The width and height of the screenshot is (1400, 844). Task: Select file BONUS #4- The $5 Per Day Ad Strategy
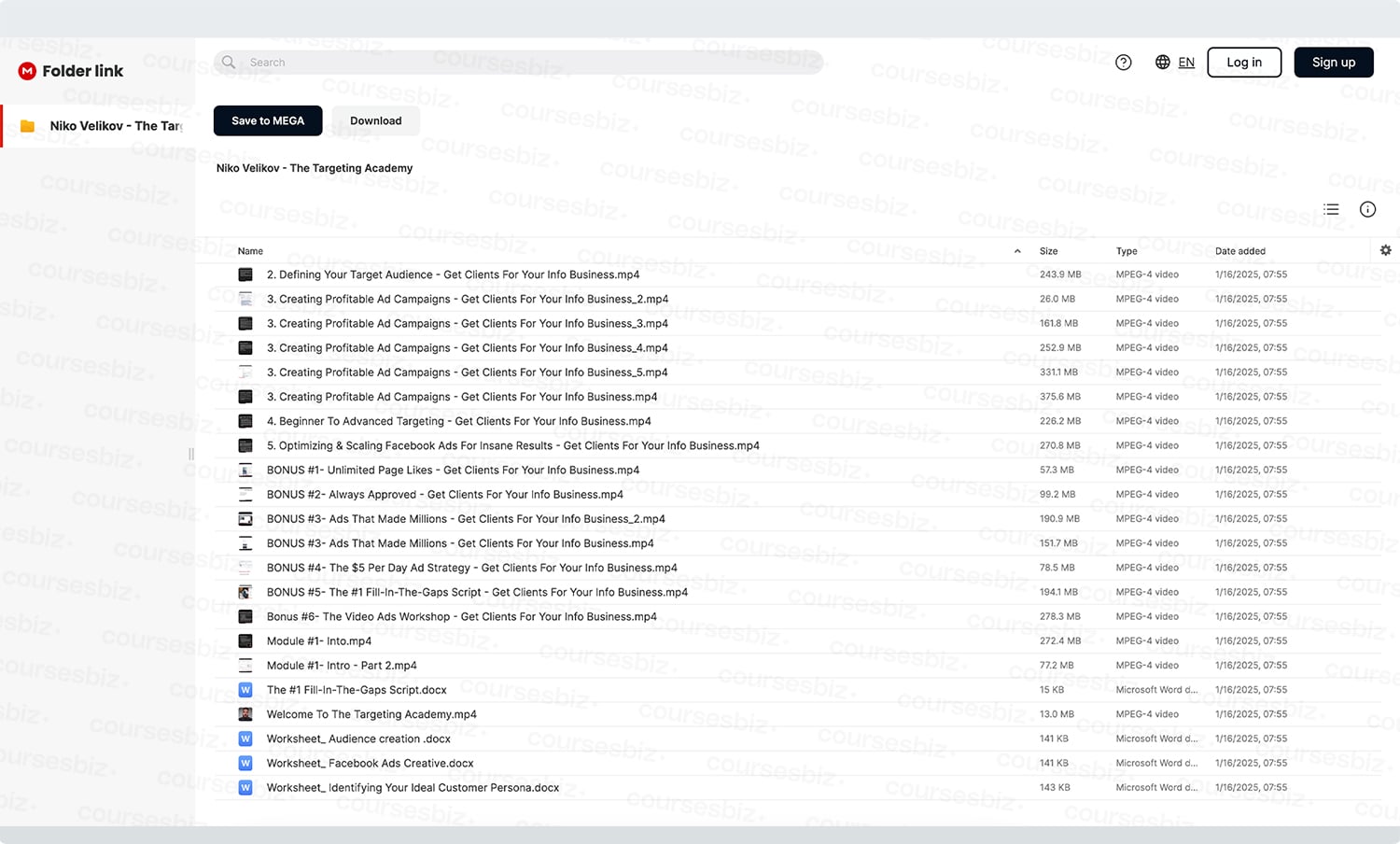(472, 568)
